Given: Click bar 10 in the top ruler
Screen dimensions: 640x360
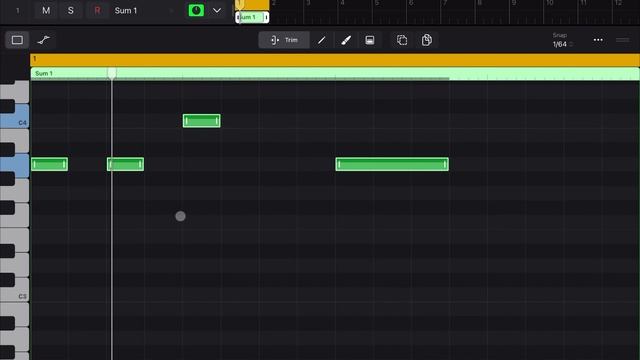Looking at the screenshot, I should (x=549, y=4).
